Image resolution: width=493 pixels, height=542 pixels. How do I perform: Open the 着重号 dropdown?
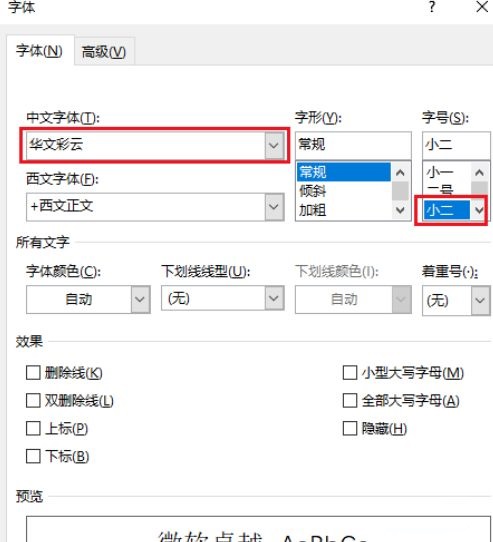point(480,300)
